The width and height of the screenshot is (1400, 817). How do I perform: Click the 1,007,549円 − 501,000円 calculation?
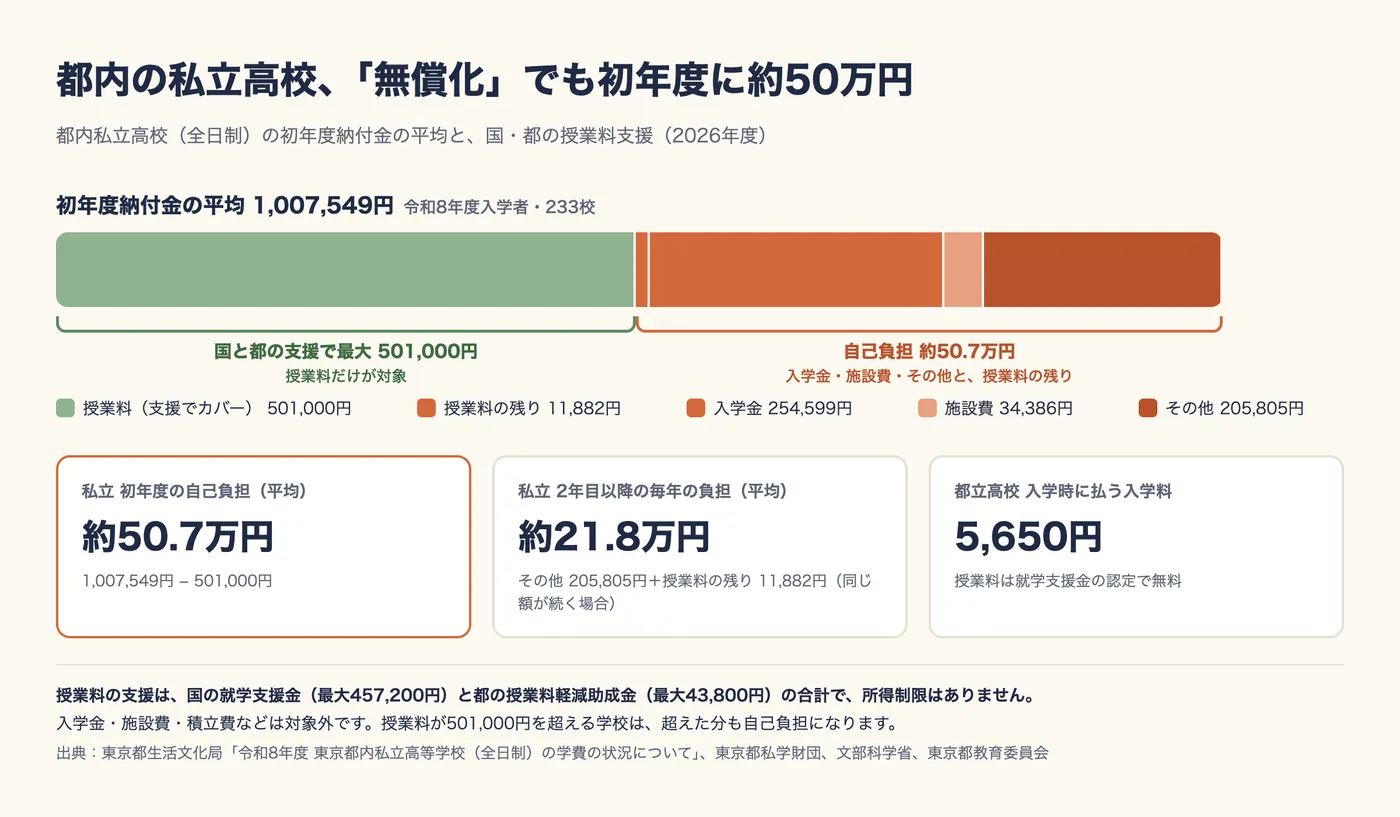177,580
